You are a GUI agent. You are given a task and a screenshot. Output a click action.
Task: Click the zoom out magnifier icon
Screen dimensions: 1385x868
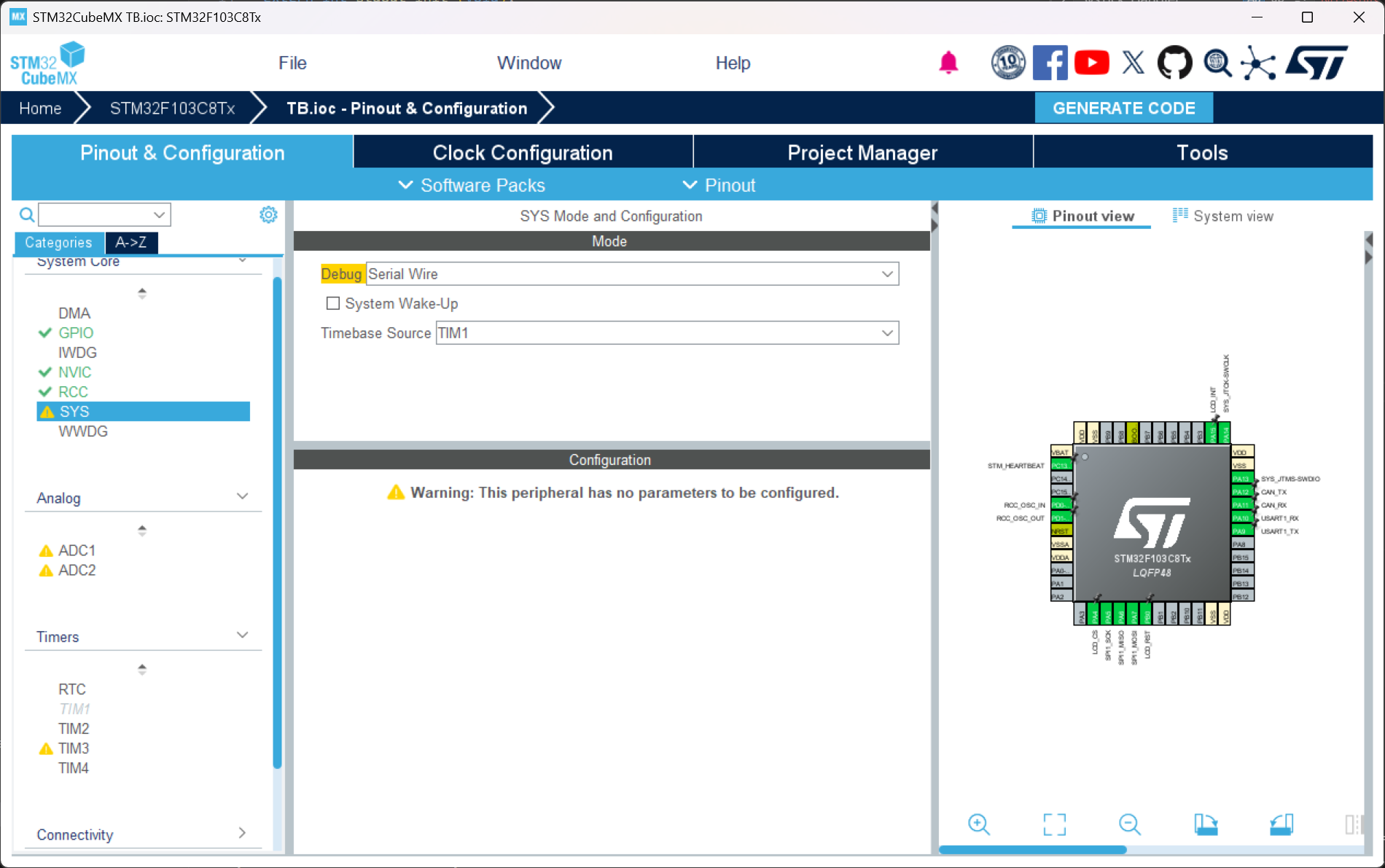(1129, 824)
